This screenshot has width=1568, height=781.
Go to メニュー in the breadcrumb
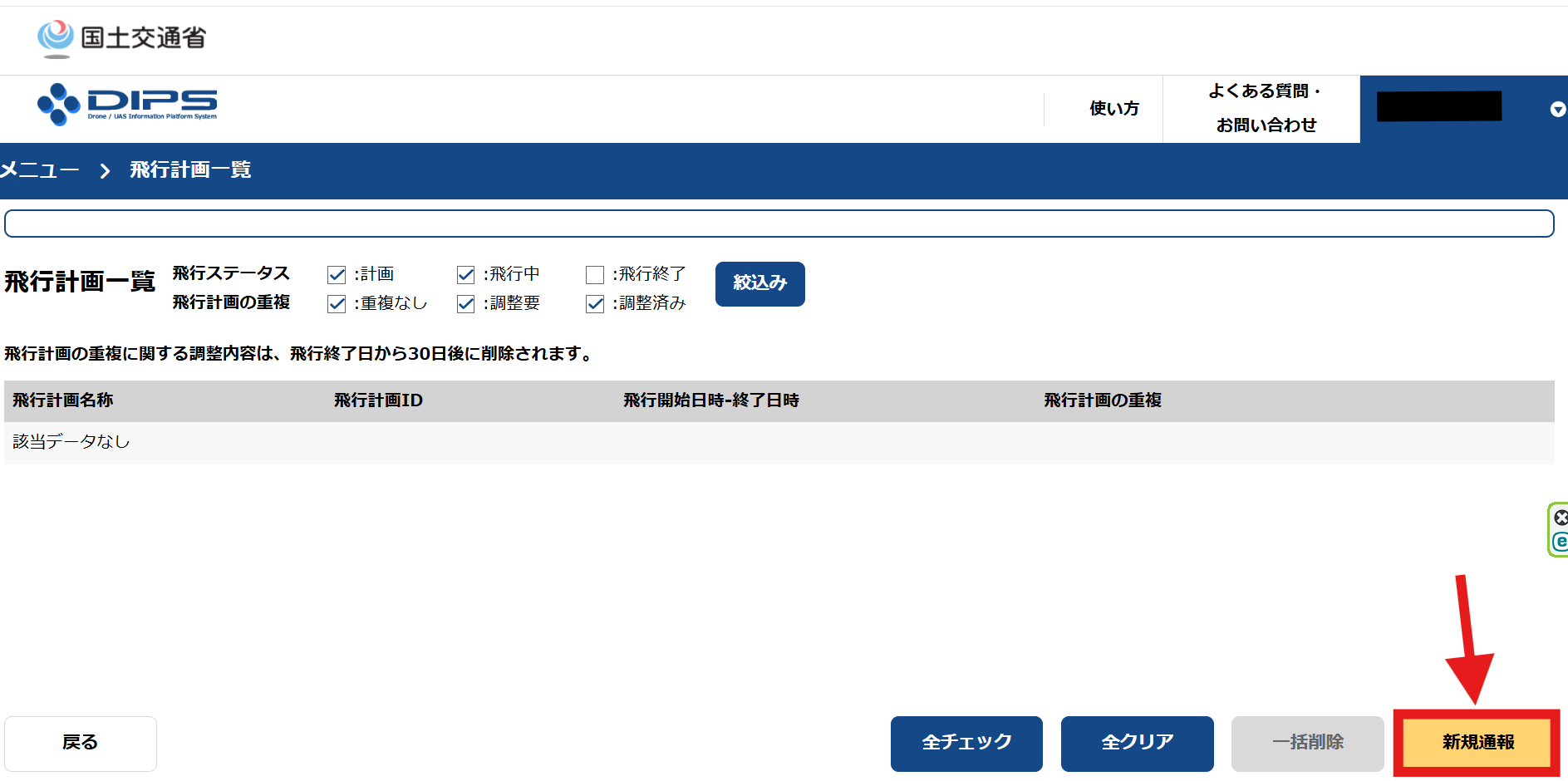(x=40, y=170)
